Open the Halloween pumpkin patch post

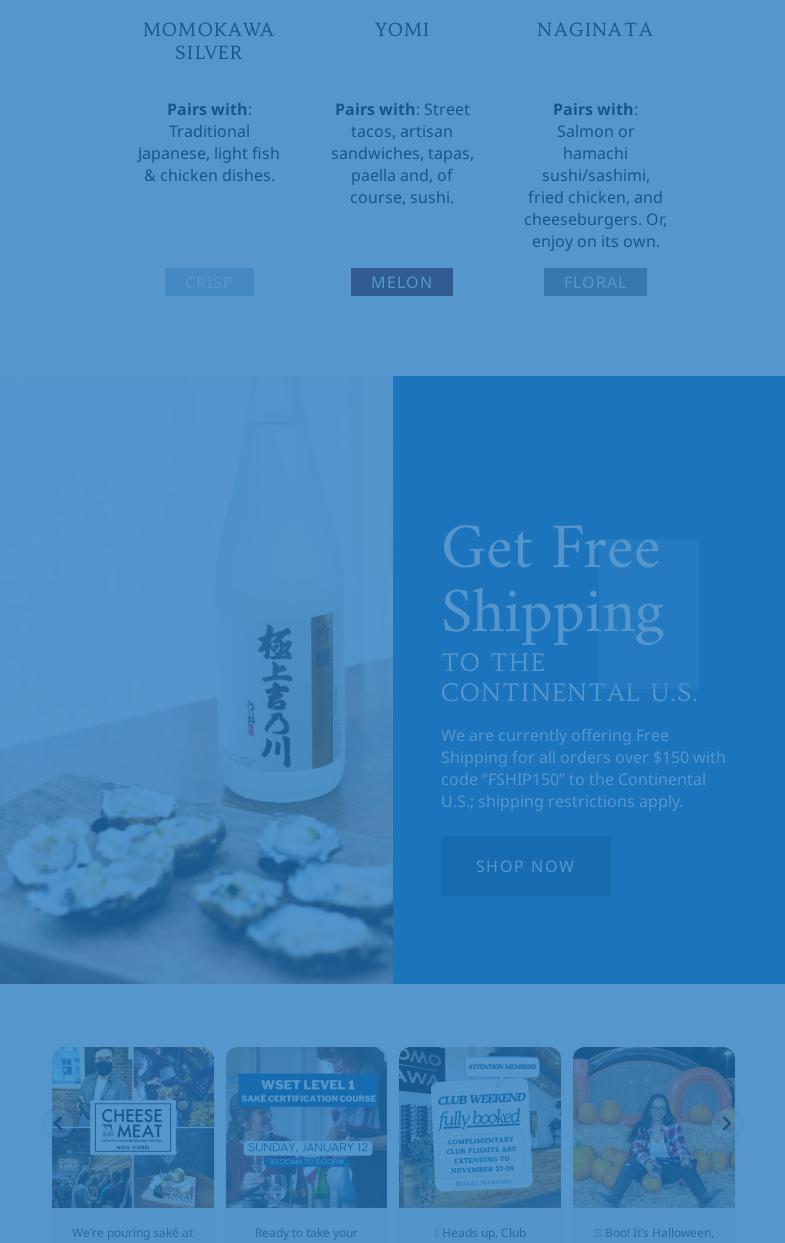(x=654, y=1127)
